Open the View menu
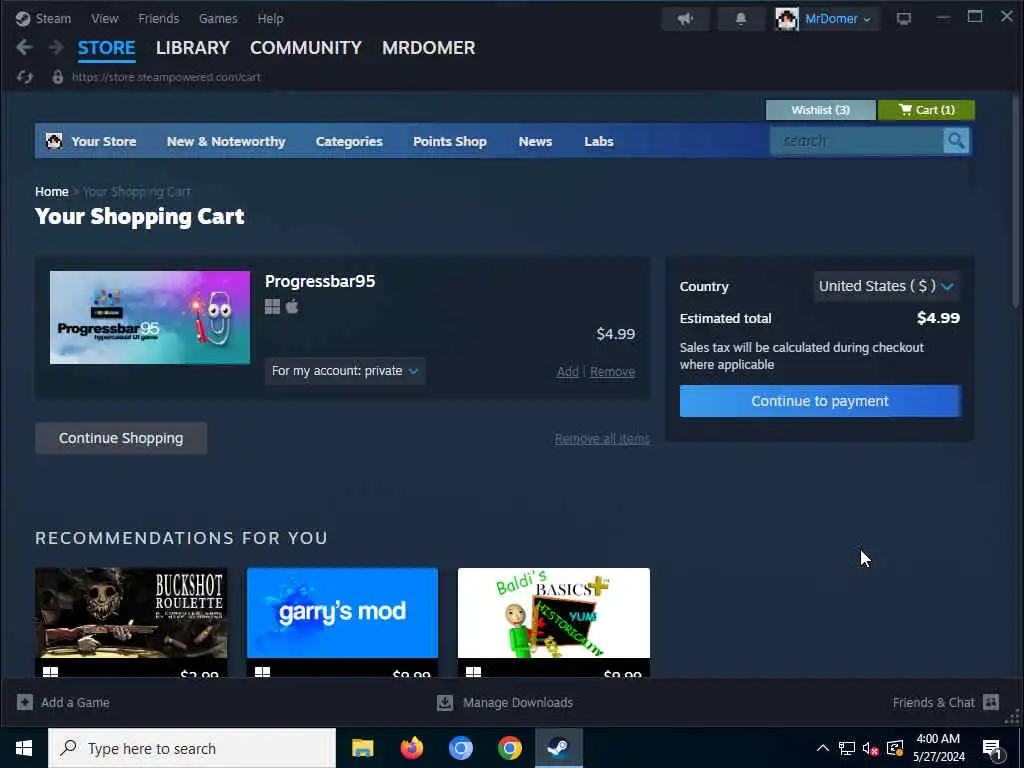 pyautogui.click(x=104, y=18)
